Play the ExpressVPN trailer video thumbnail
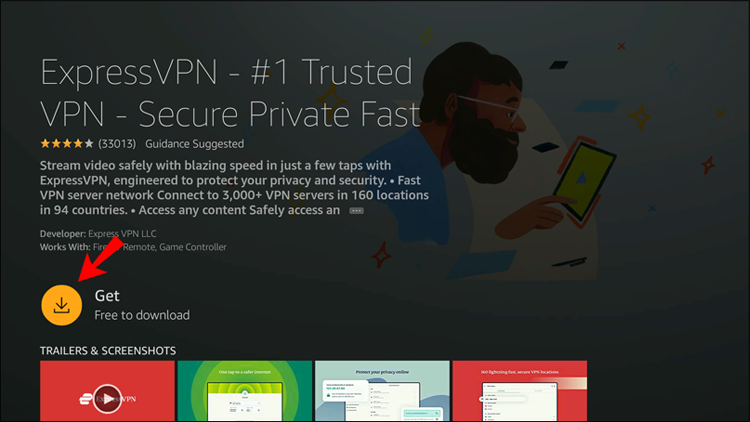The width and height of the screenshot is (750, 422). click(x=107, y=391)
